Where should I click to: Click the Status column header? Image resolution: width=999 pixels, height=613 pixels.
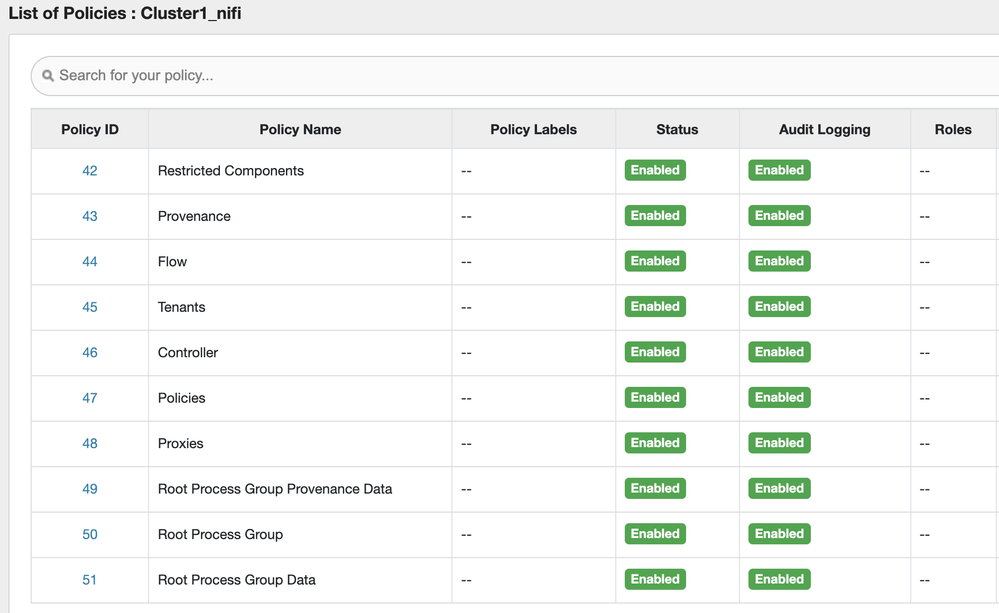(677, 129)
